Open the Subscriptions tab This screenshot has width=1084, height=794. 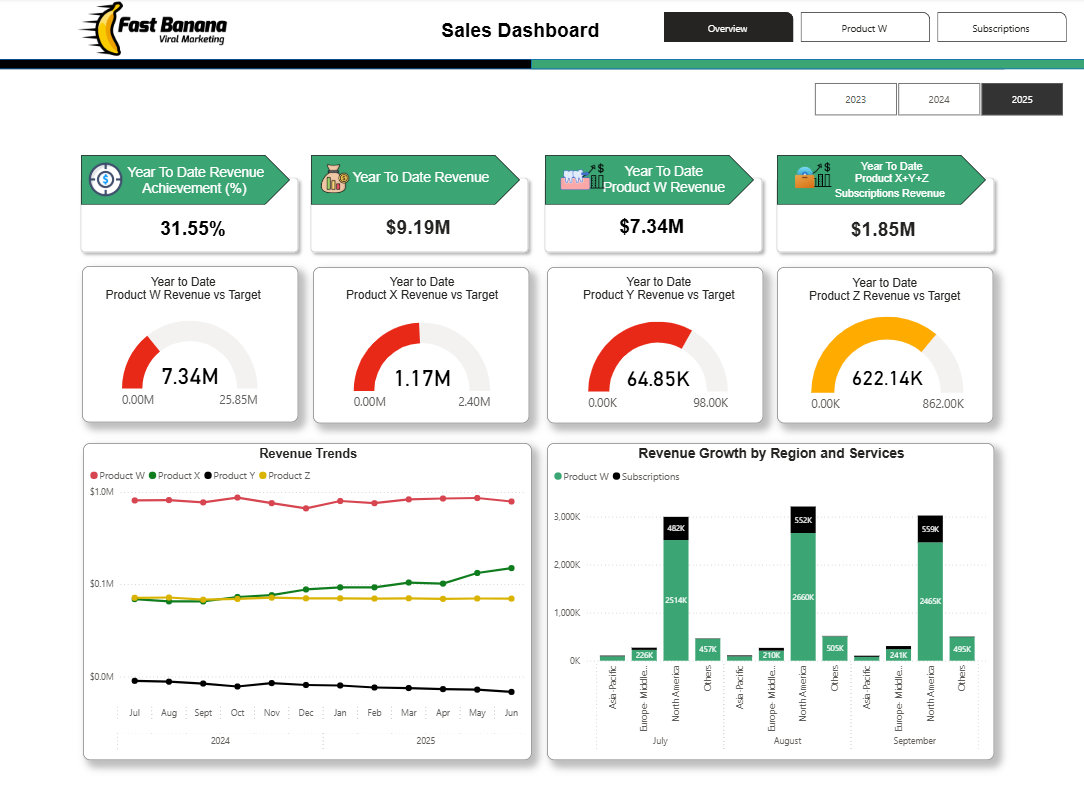tap(1001, 28)
